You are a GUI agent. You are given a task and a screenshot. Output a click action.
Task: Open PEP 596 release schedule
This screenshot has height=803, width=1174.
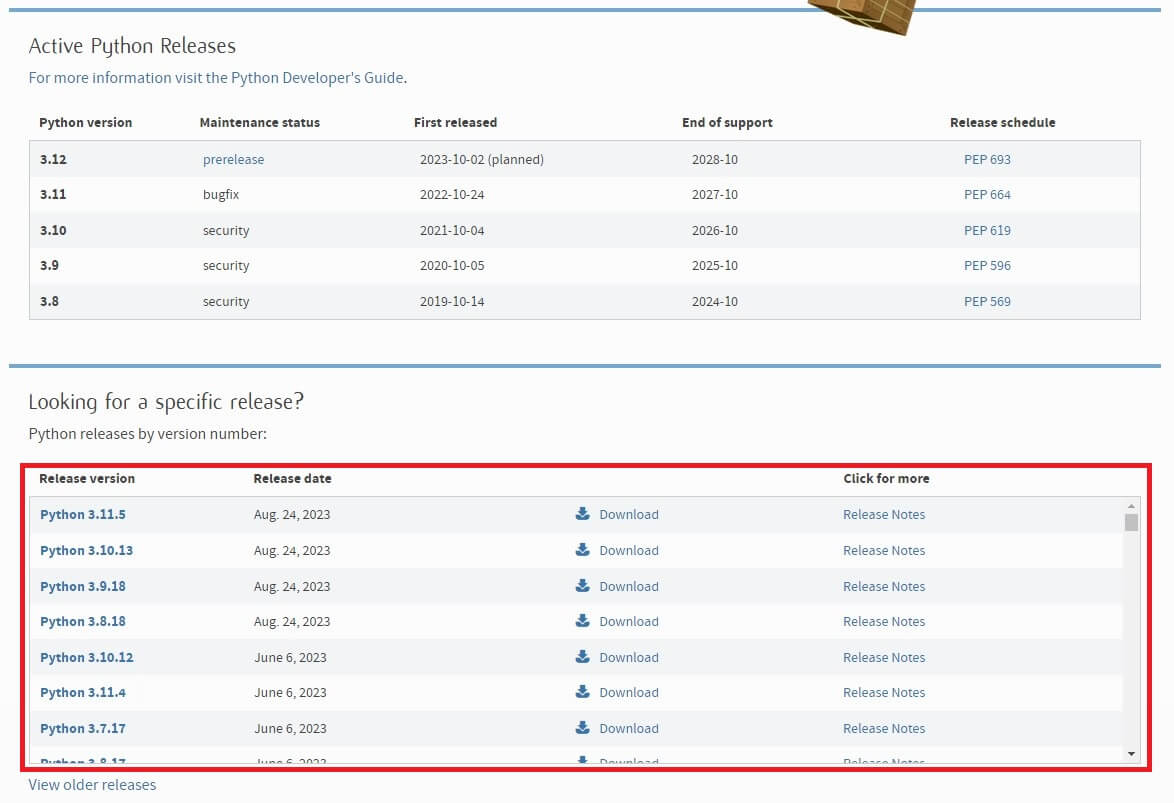coord(987,266)
